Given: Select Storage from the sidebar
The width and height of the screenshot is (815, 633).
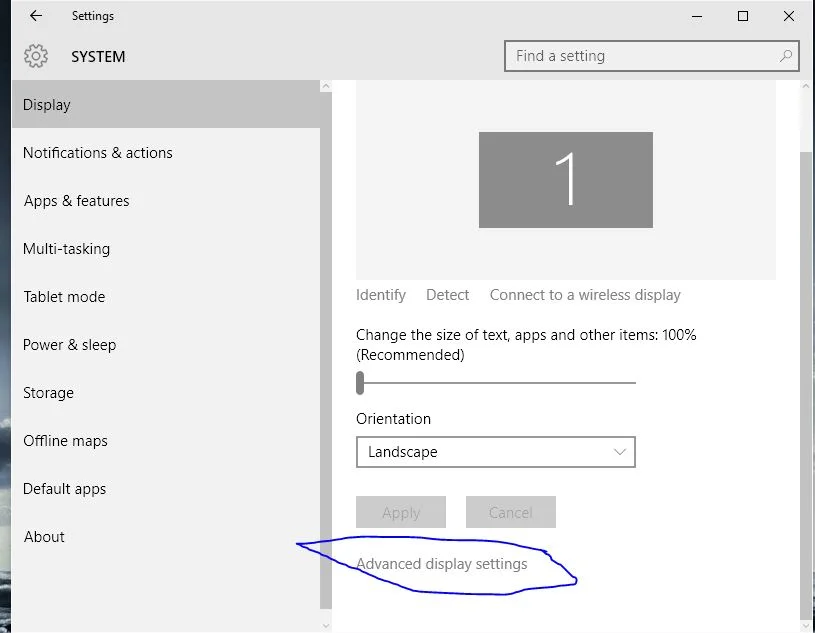Looking at the screenshot, I should [49, 393].
